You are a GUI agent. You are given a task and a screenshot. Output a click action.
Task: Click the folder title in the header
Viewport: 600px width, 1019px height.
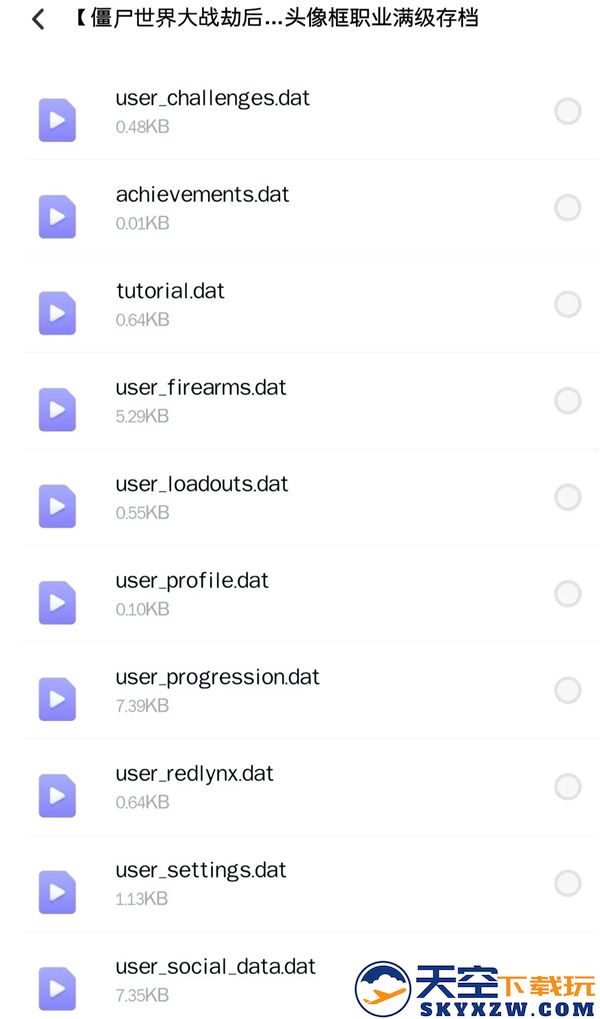276,18
